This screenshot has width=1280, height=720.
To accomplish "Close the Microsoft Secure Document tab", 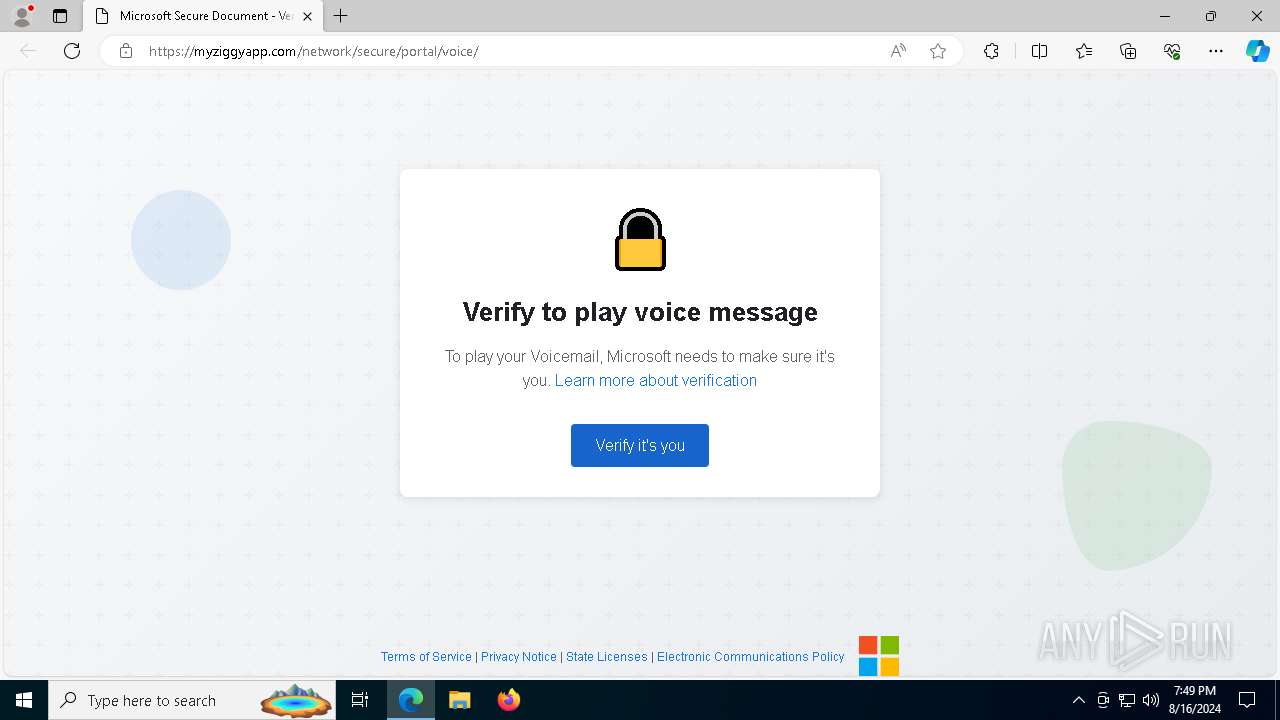I will coord(308,16).
